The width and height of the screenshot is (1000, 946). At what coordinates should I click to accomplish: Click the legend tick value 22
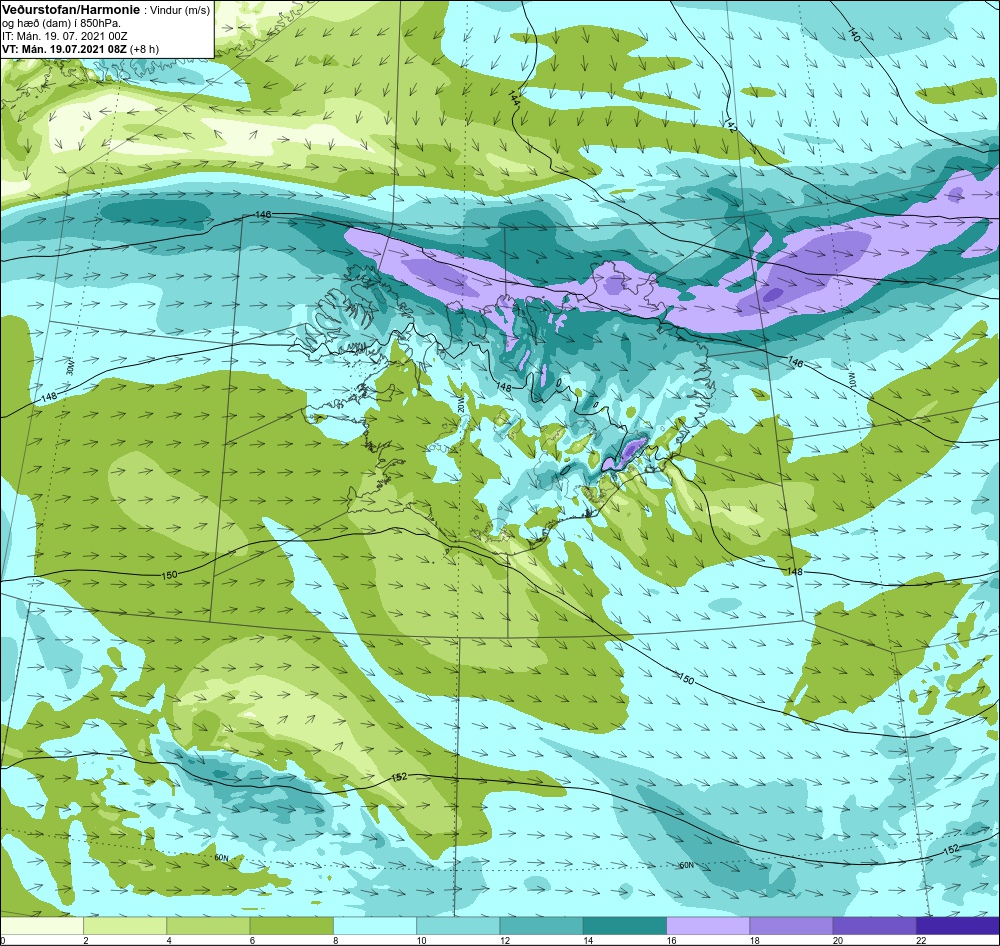[922, 940]
